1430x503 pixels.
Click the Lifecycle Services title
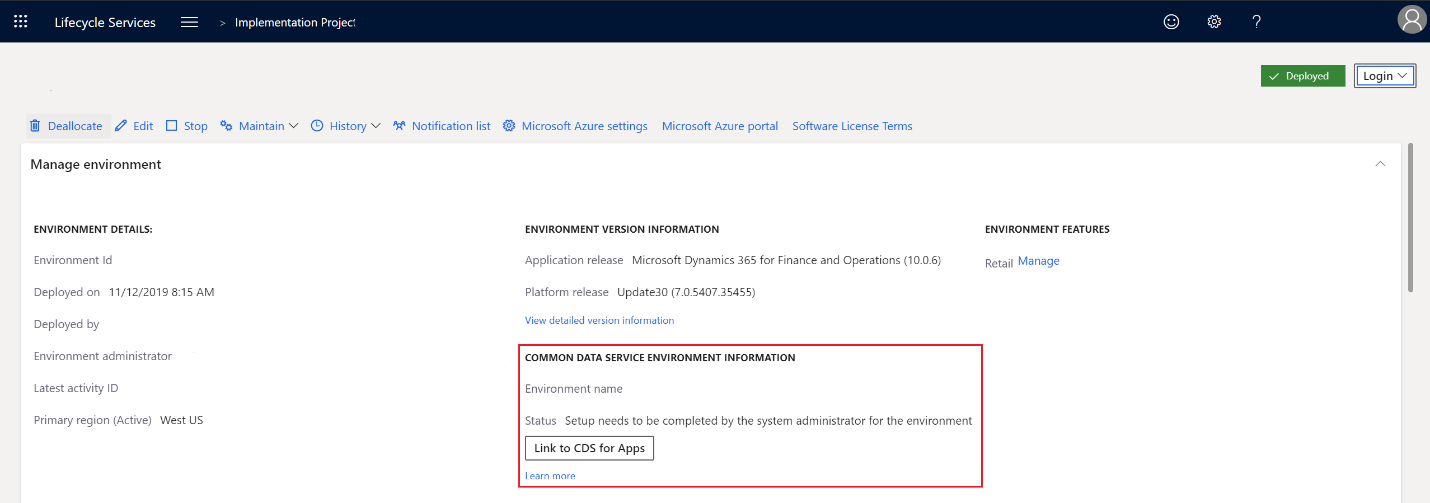click(105, 22)
